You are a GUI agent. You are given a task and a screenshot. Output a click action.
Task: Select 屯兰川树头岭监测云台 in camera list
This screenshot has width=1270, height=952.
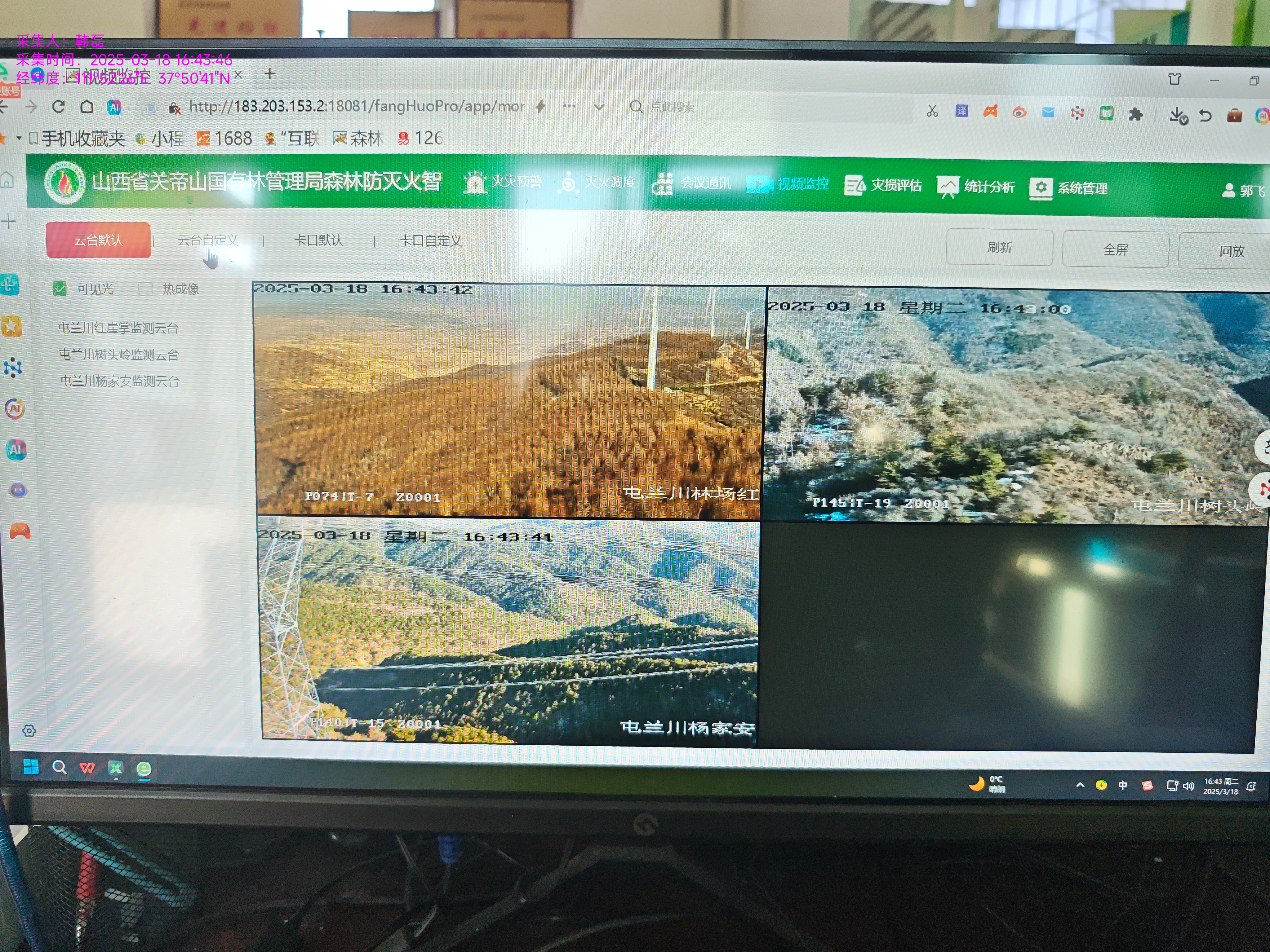(119, 355)
